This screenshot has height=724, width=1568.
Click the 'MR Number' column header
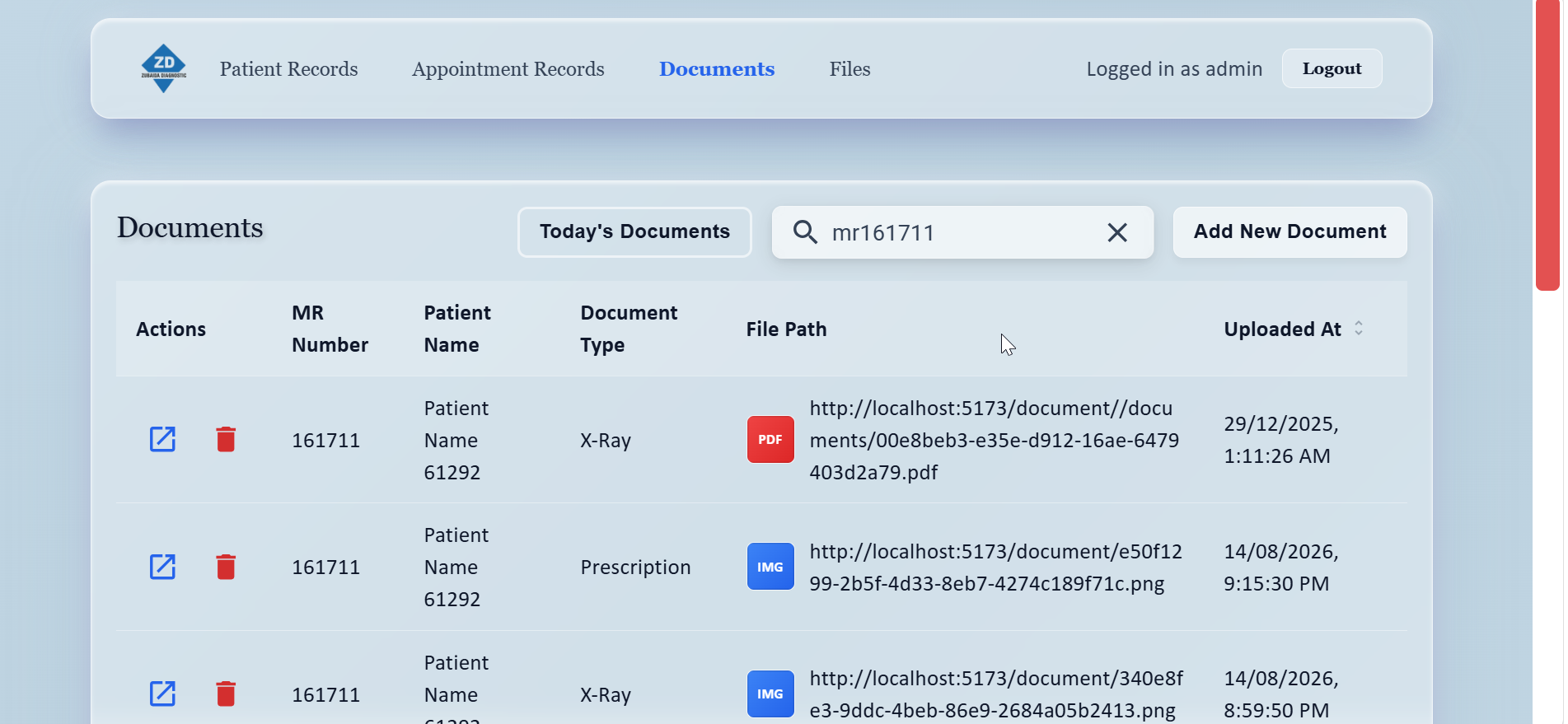pos(330,329)
